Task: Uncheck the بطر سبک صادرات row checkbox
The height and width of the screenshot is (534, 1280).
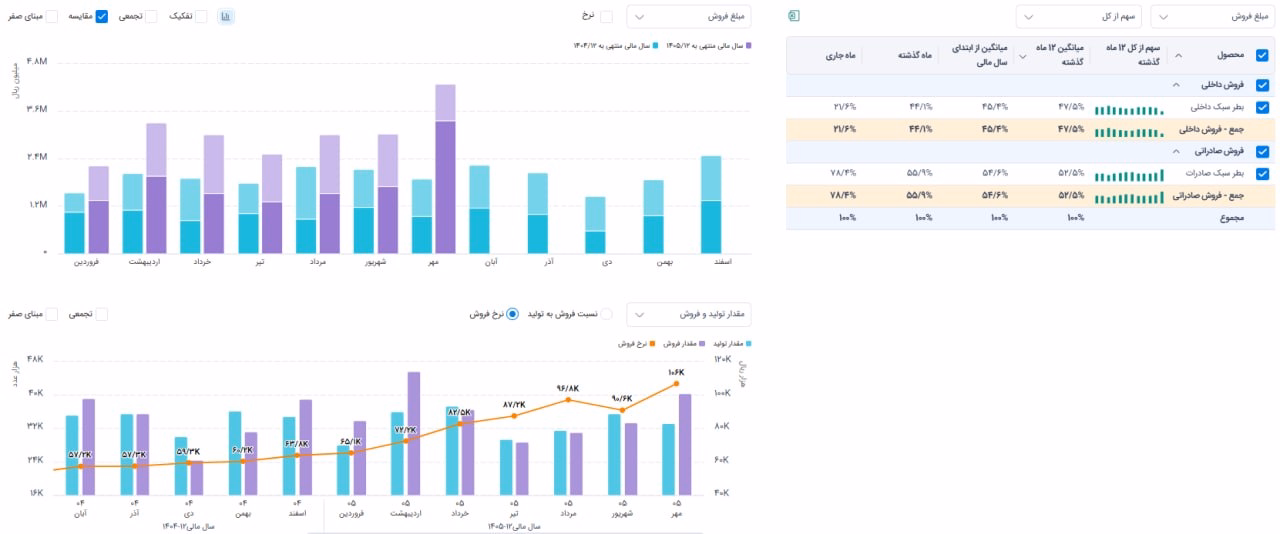Action: [1262, 173]
